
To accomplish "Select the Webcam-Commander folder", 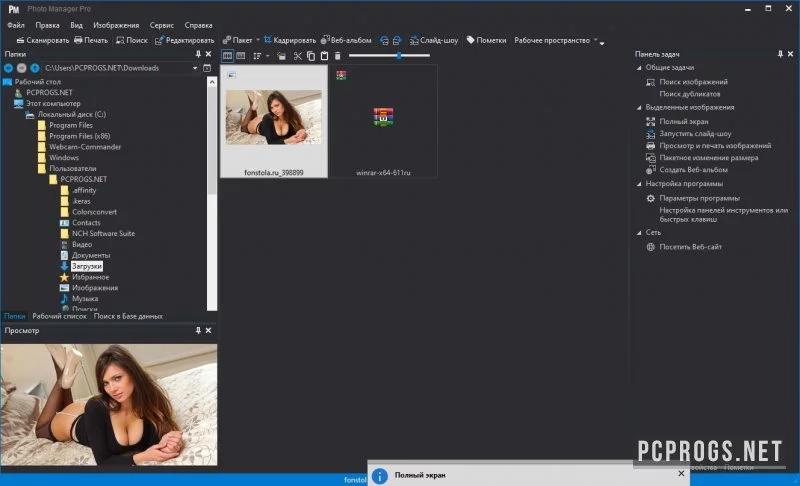I will (x=85, y=147).
